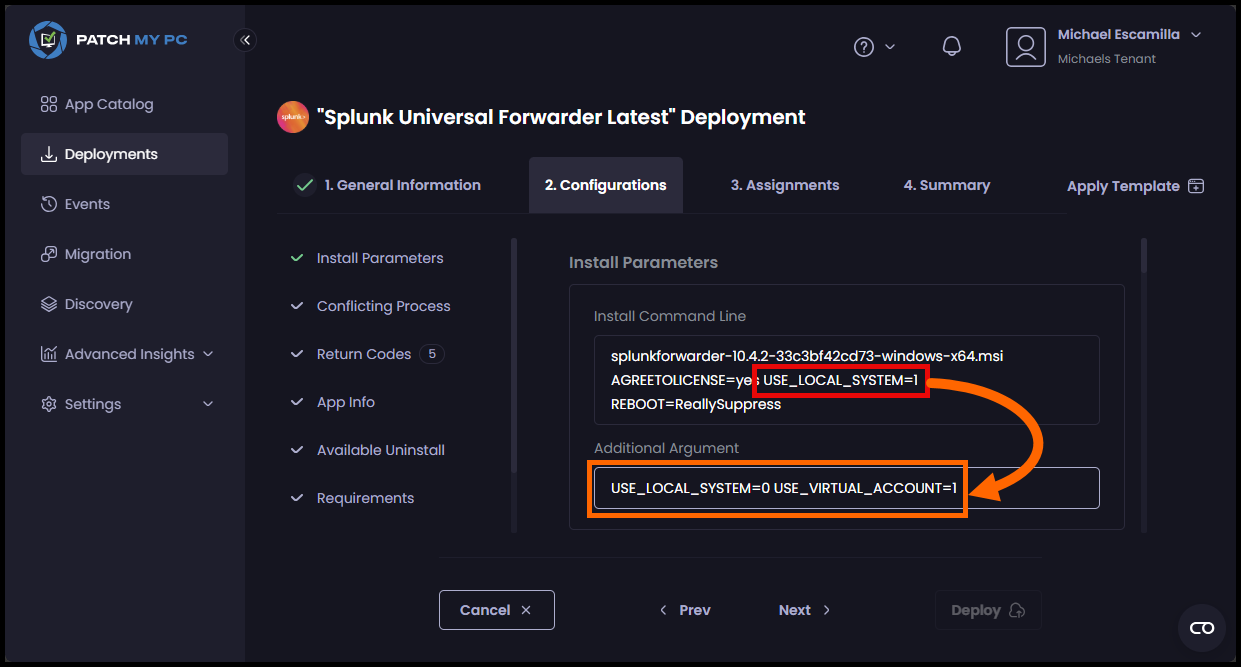Click the section list scrollbar
Image resolution: width=1241 pixels, height=667 pixels.
tap(514, 355)
